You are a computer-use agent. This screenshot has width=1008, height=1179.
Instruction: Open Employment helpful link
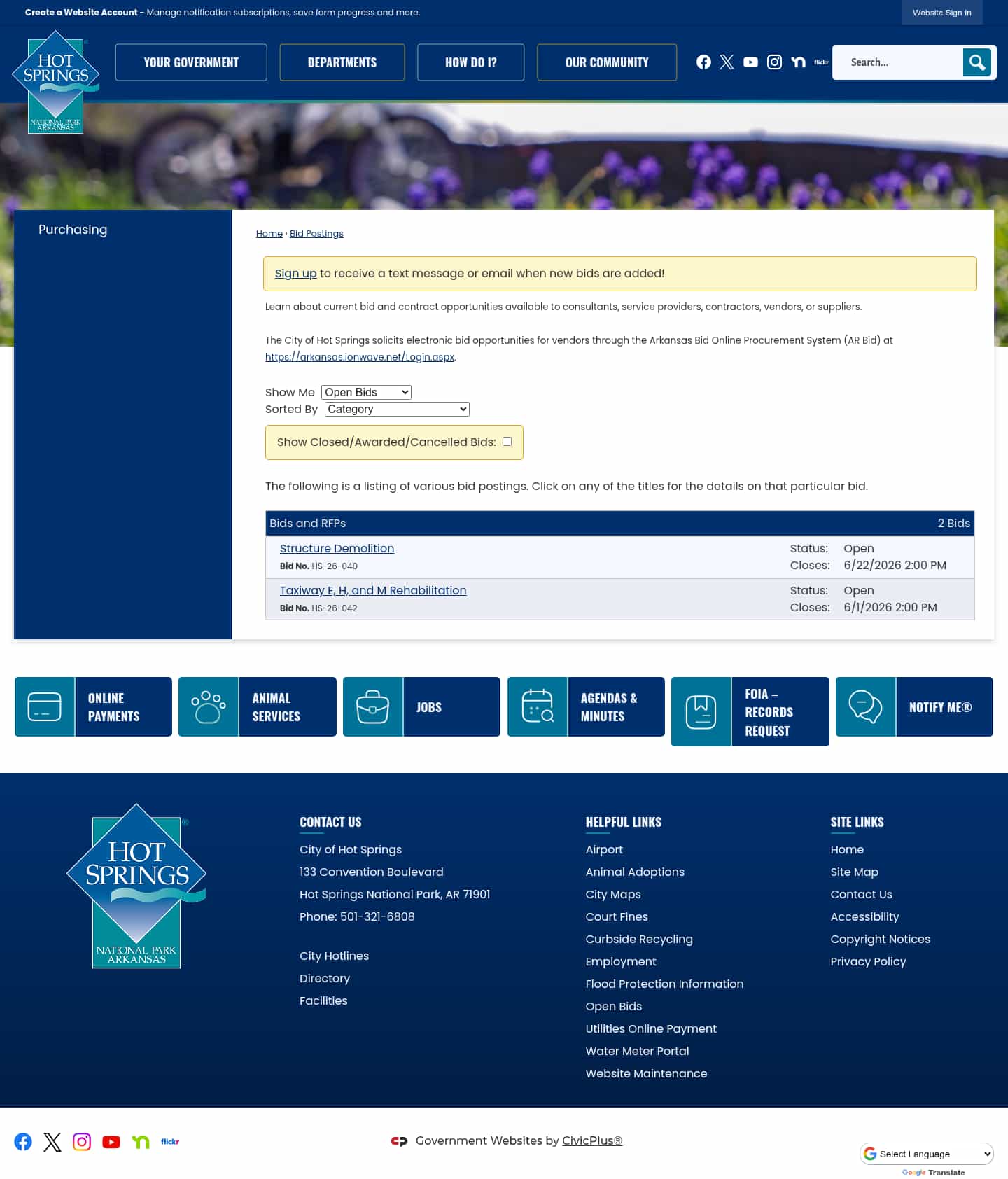pos(621,962)
